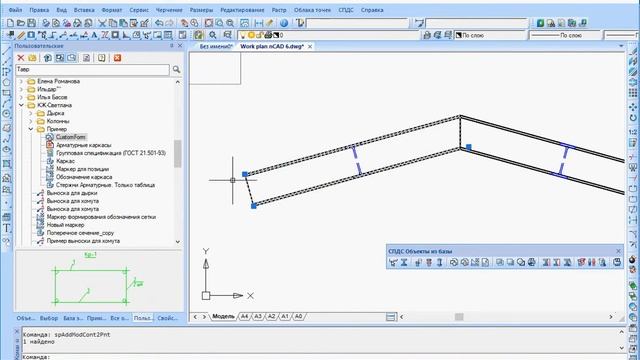Expand the Елена Романова folder
The image size is (640, 360).
[x=21, y=81]
